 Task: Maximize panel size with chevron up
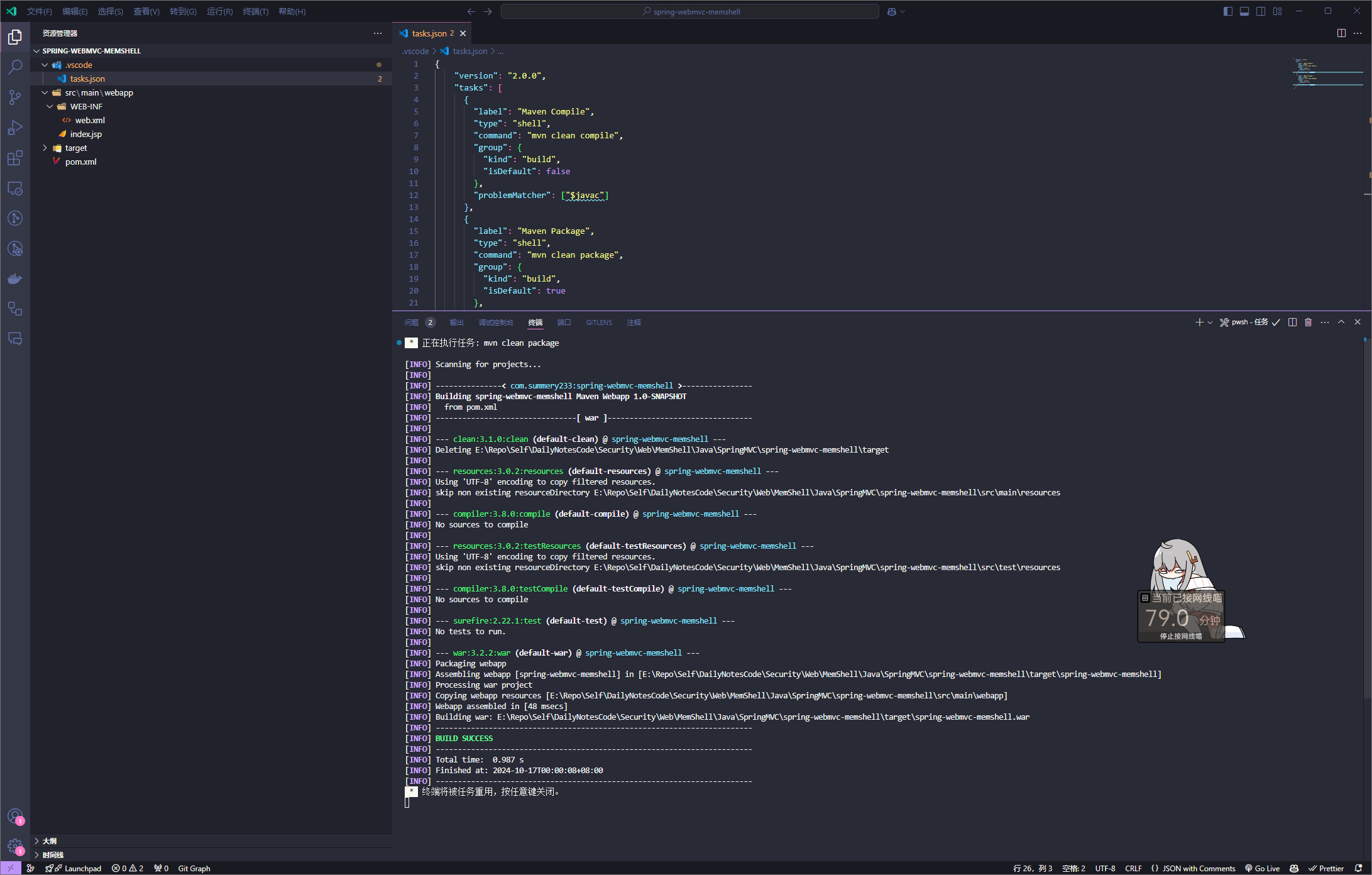[x=1341, y=322]
